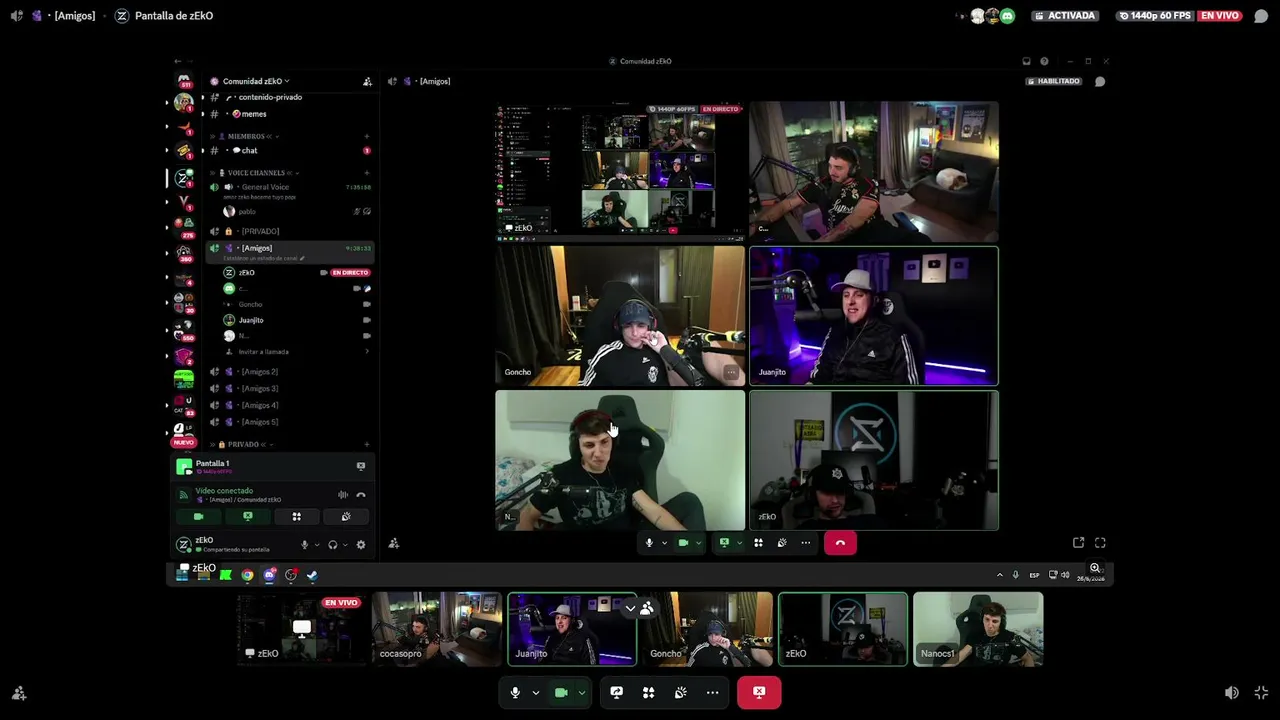Toggle microphone in shared call control bar
The image size is (1280, 720).
[x=649, y=543]
